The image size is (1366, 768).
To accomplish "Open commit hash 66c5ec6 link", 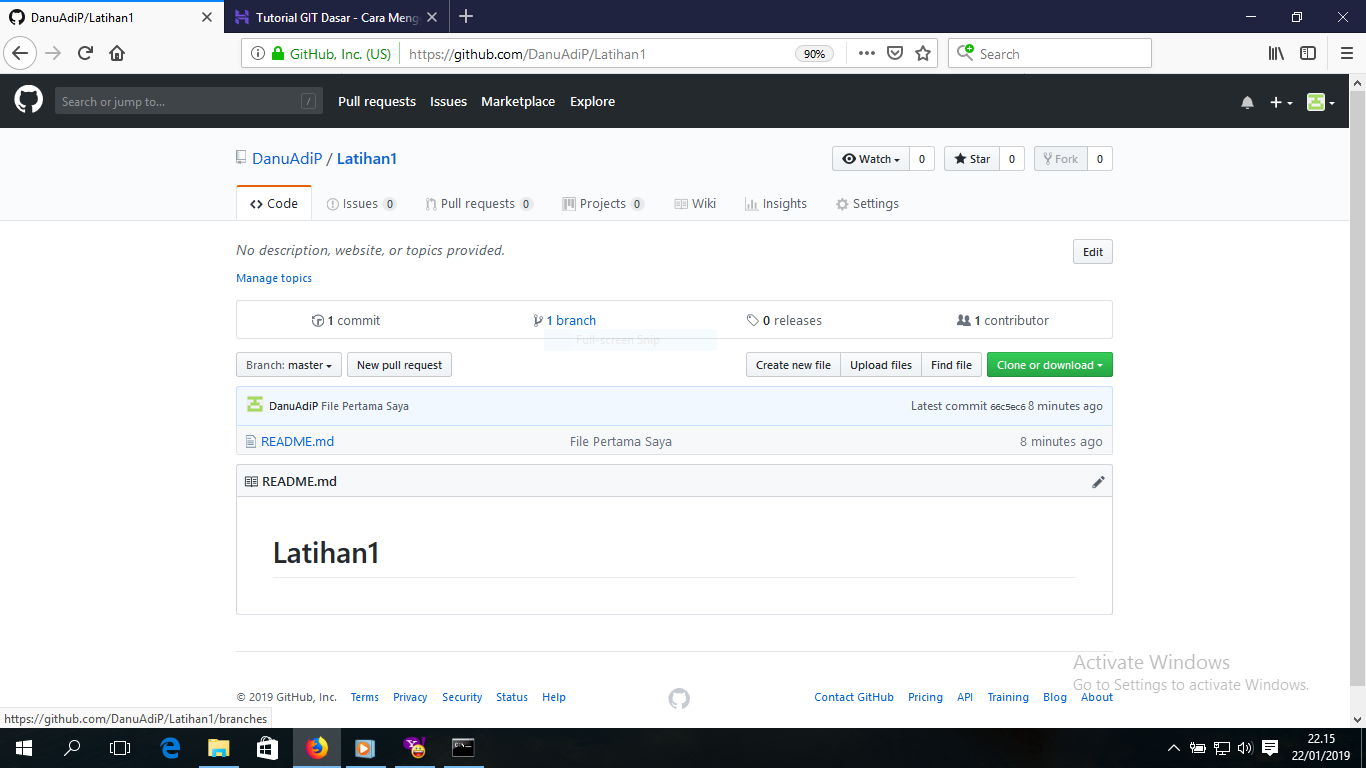I will point(1007,407).
